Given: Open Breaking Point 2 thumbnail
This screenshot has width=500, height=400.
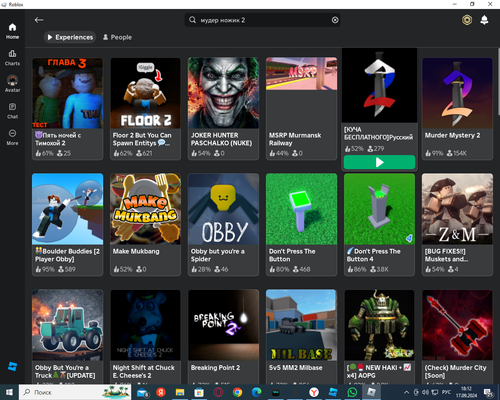Looking at the screenshot, I should (x=223, y=325).
